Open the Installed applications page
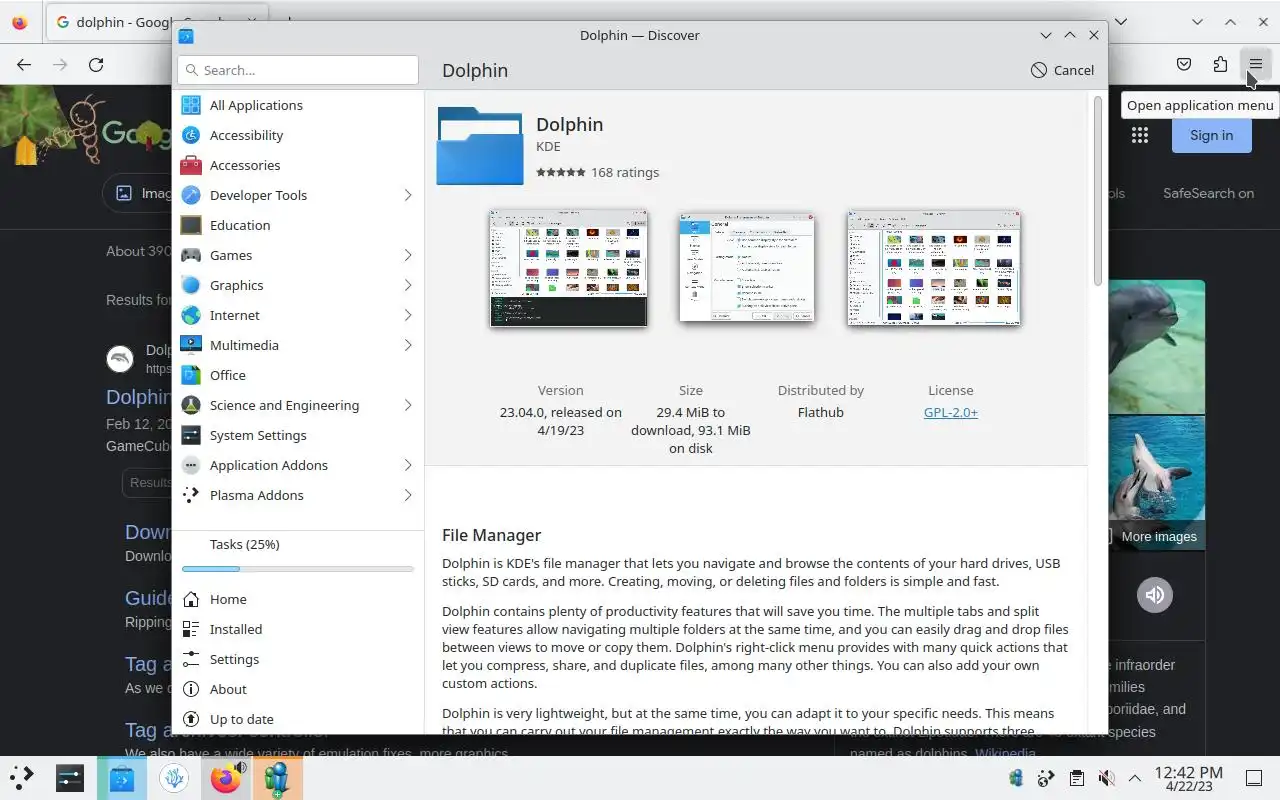The image size is (1280, 800). point(298,629)
